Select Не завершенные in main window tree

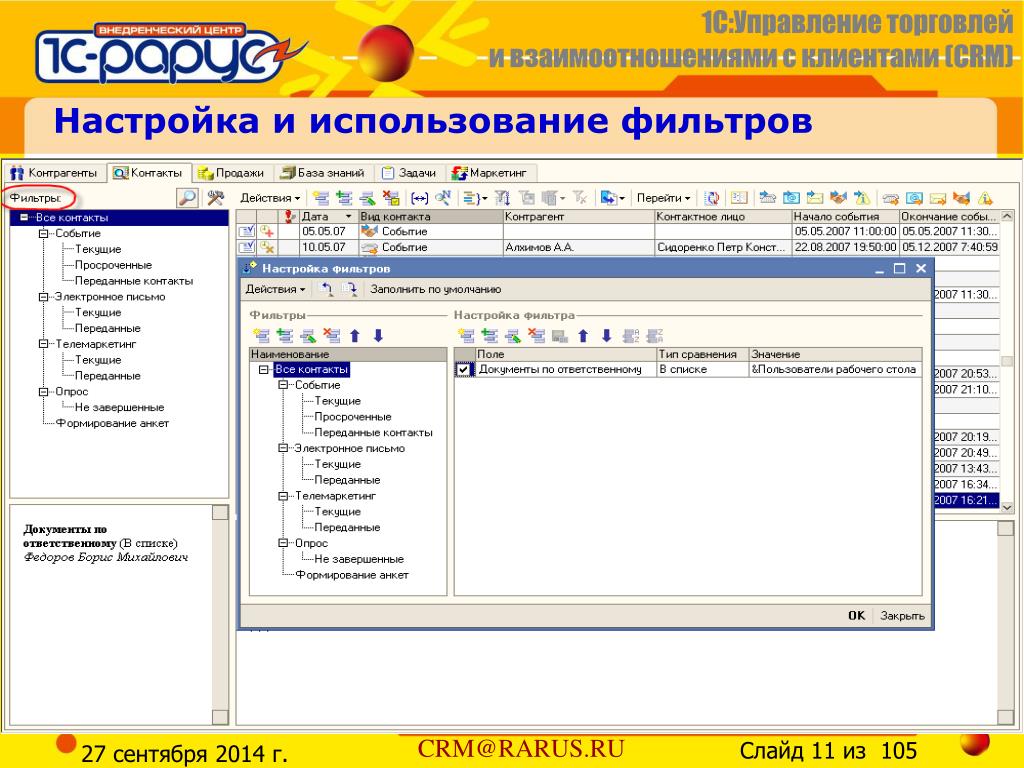[120, 407]
